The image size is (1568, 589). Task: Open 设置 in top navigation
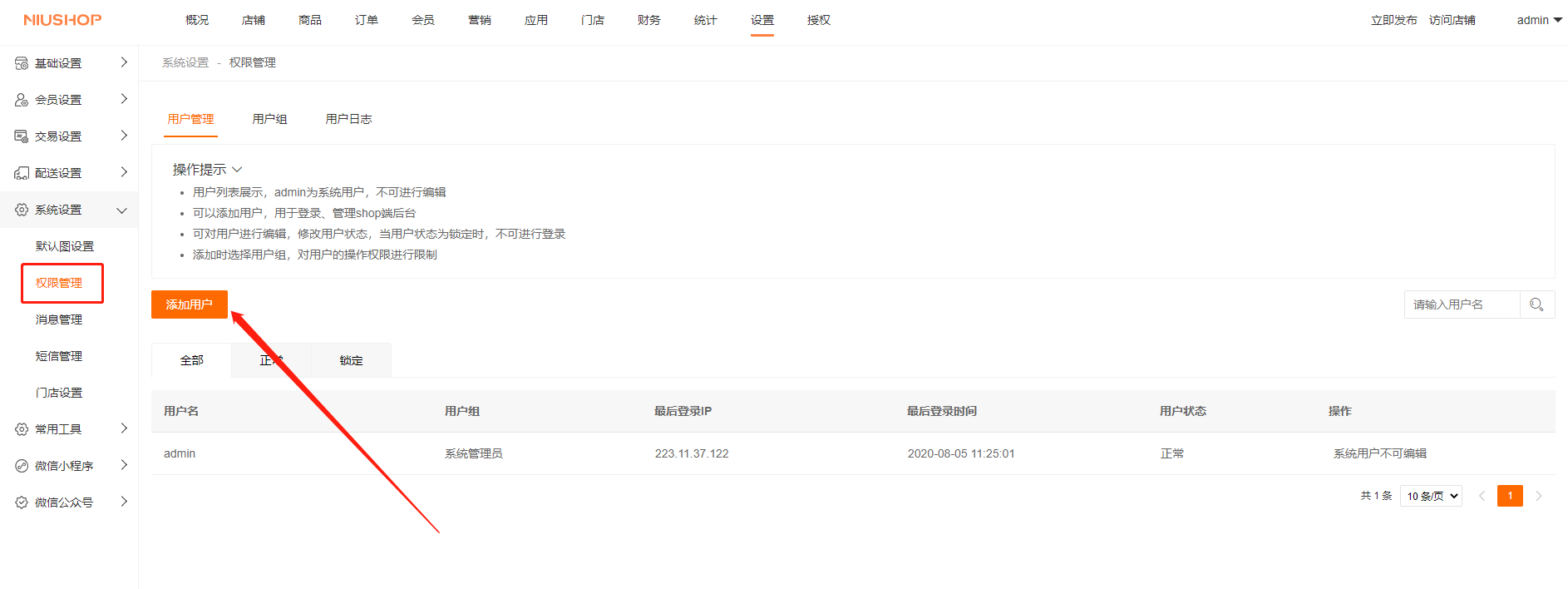[x=762, y=20]
